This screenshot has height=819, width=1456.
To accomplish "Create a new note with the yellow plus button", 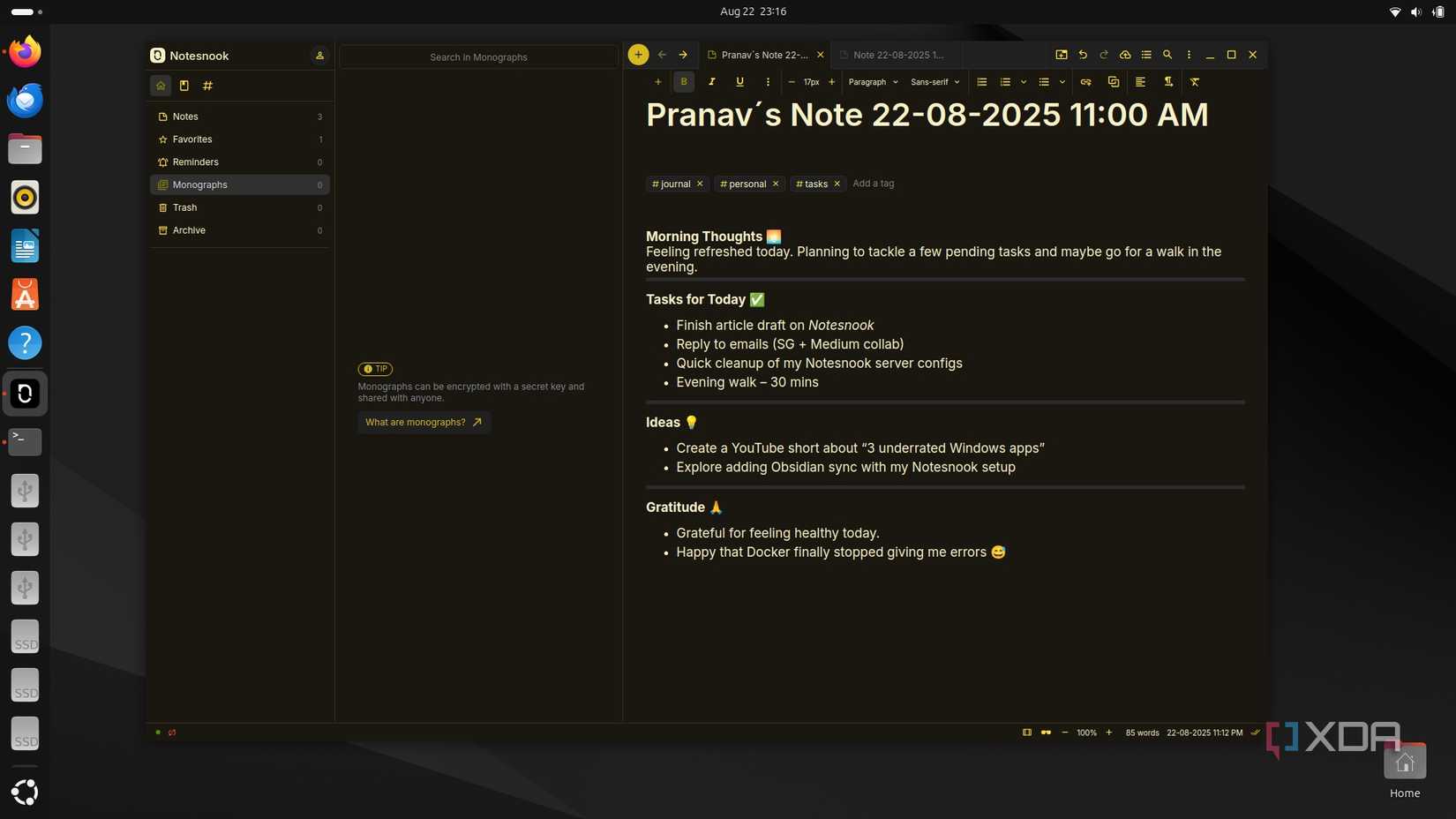I will pos(638,55).
